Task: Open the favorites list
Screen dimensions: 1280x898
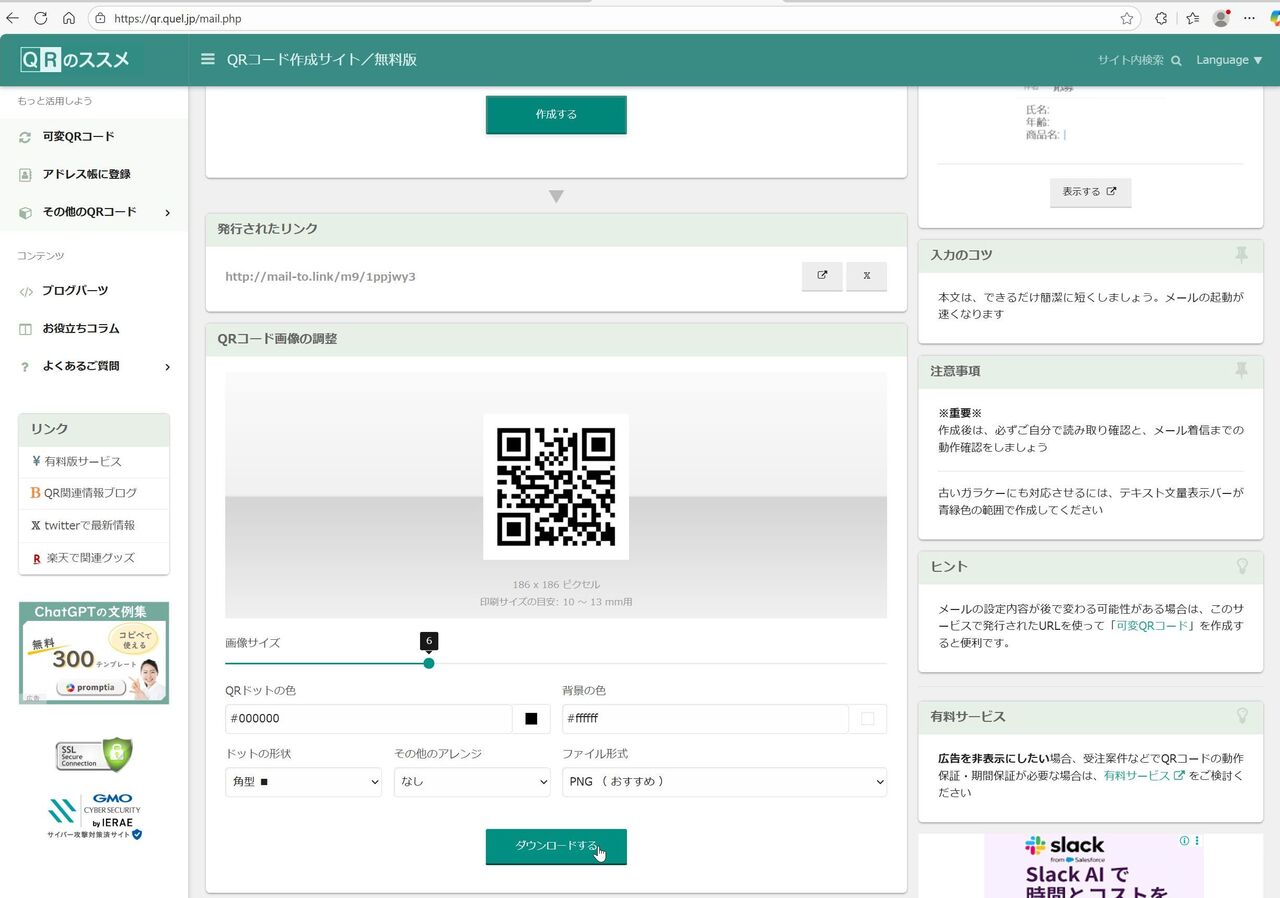Action: (x=1192, y=18)
